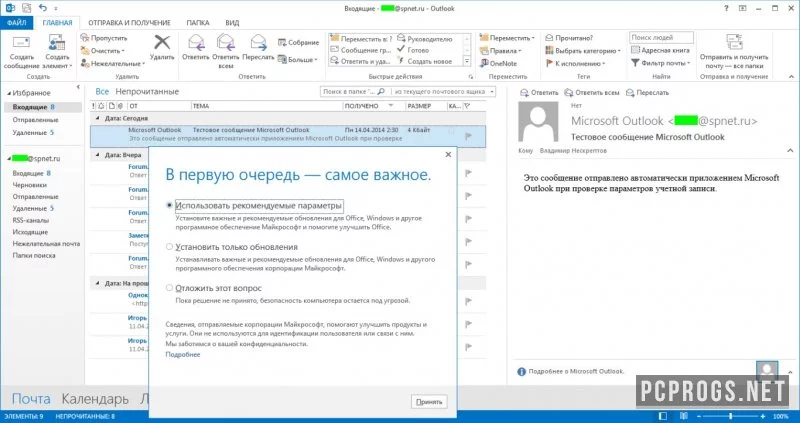
Task: Click zoom out minus button
Action: click(699, 416)
